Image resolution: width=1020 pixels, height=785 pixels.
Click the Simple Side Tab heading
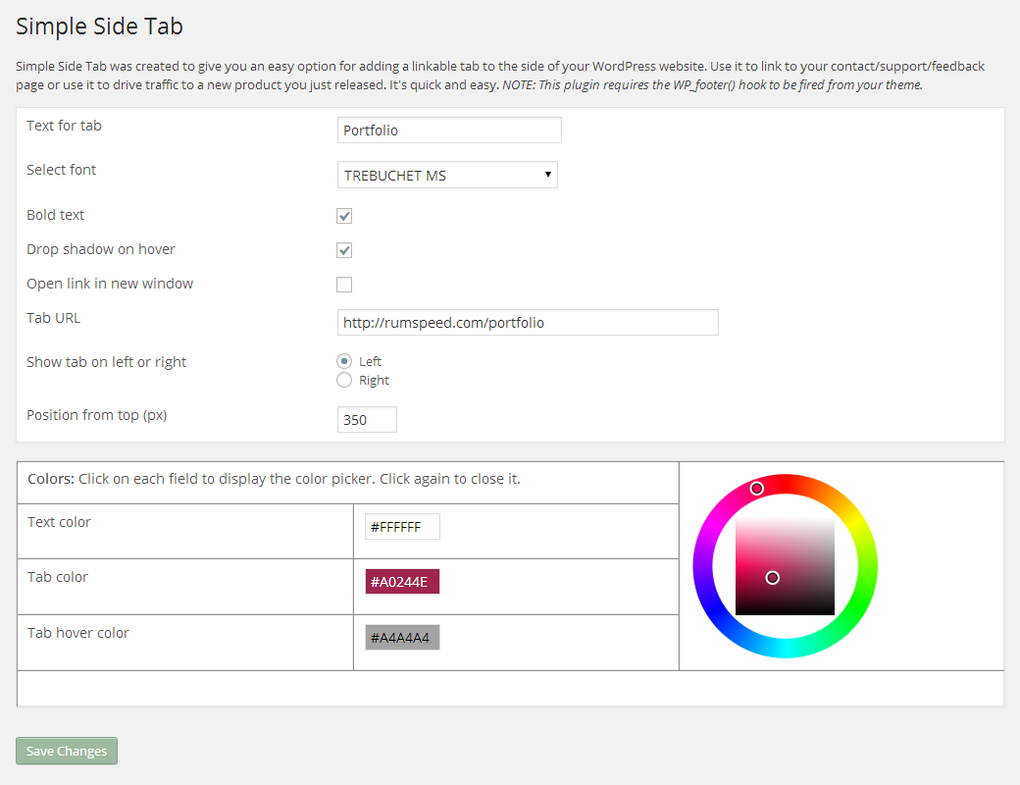pos(98,26)
